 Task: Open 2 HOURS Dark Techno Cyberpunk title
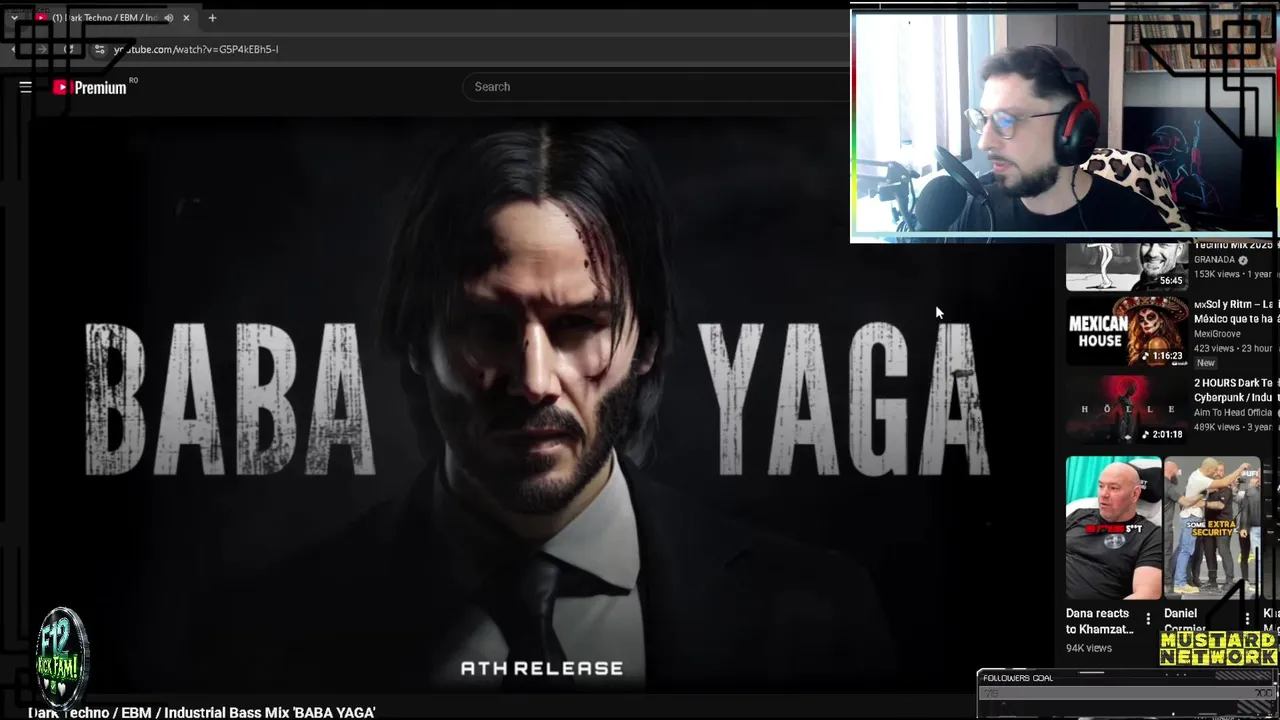click(1236, 390)
